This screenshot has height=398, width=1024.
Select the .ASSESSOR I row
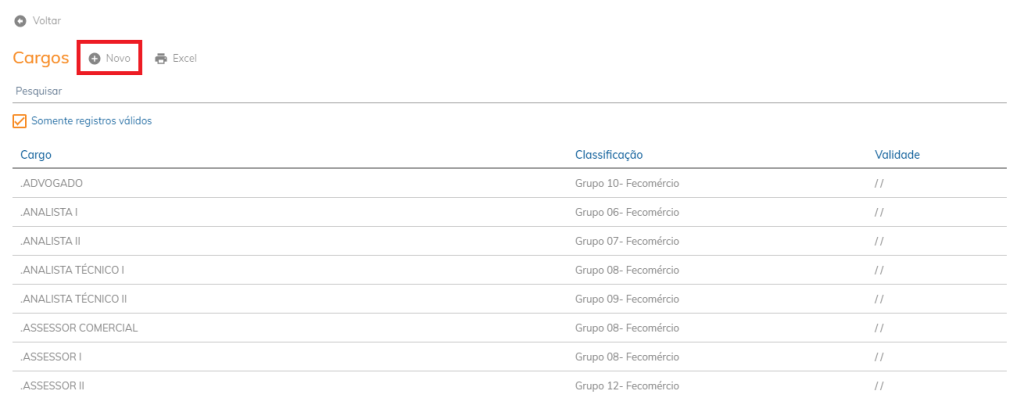[509, 357]
